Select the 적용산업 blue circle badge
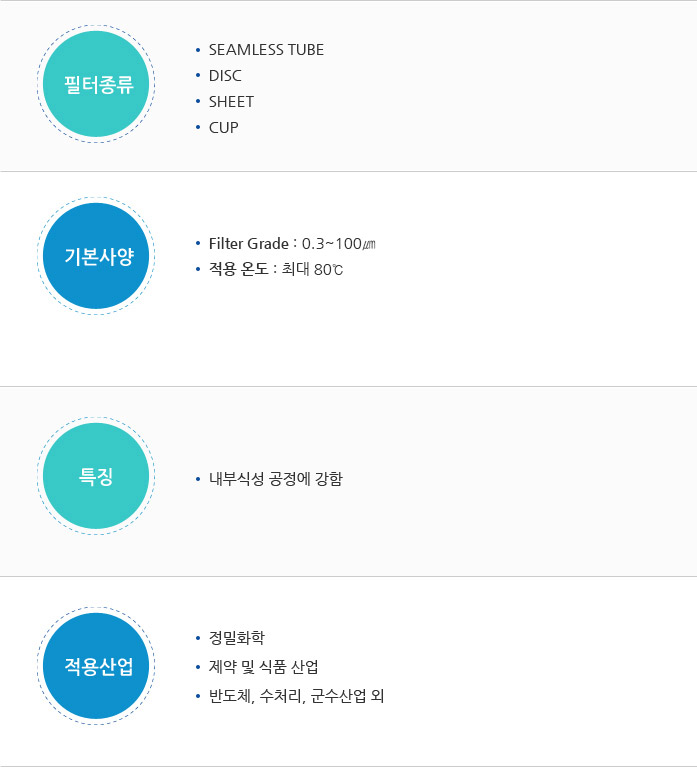Screen dimensions: 697x767 [96, 665]
